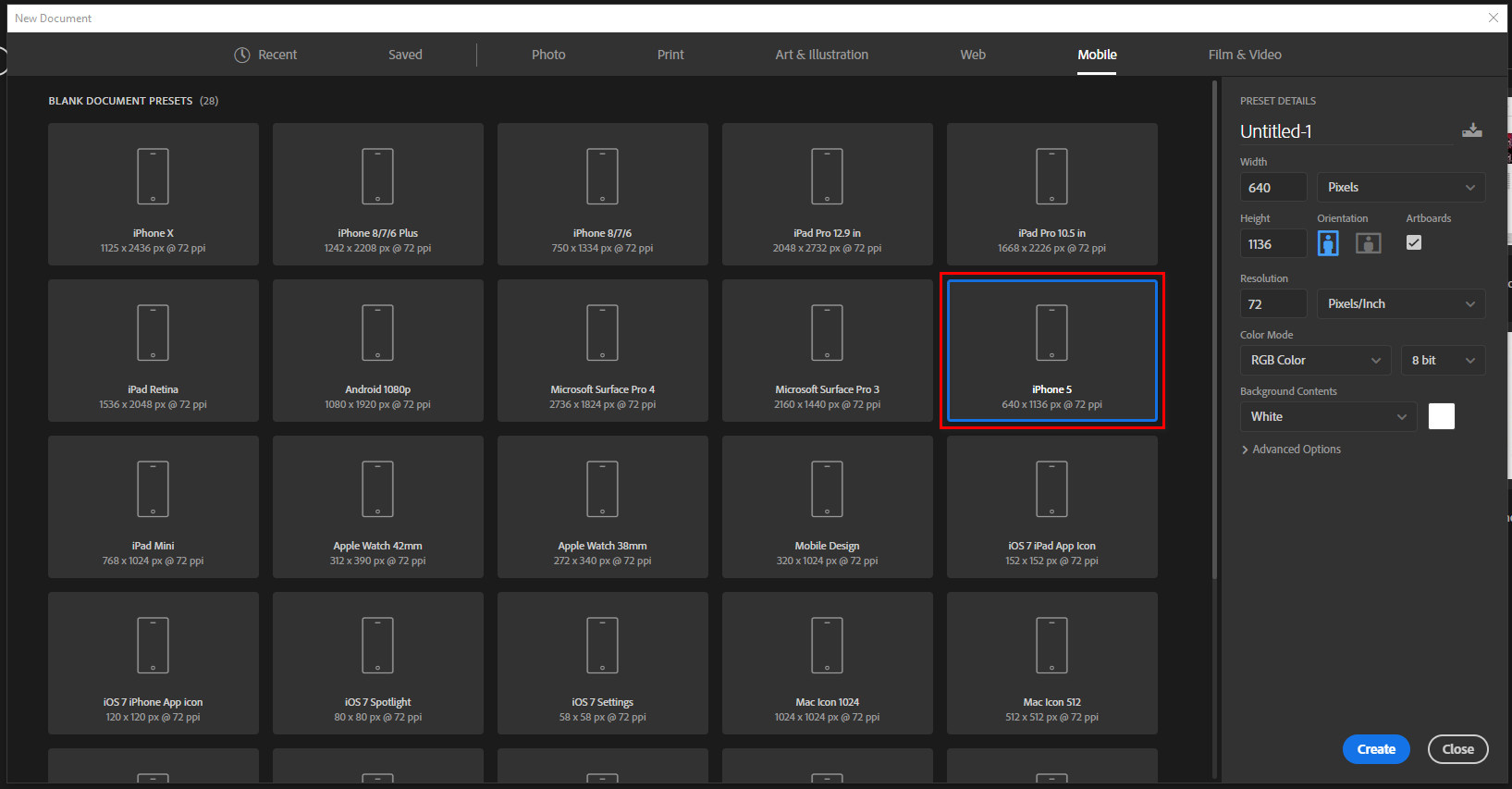Click the iPad Pro 12.9 in device icon
Viewport: 1512px width, 789px height.
click(x=827, y=176)
